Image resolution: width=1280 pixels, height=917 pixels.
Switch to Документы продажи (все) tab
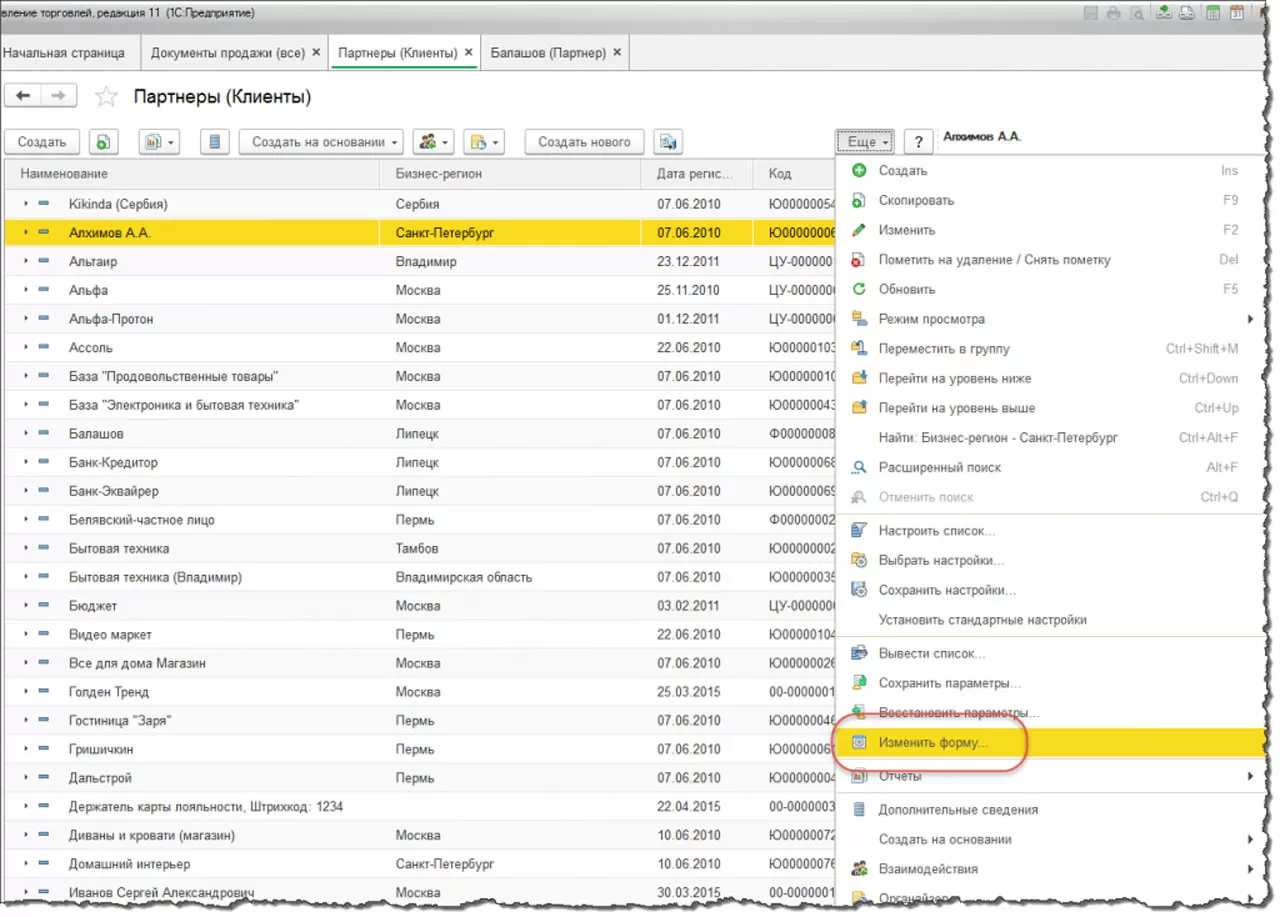point(228,52)
